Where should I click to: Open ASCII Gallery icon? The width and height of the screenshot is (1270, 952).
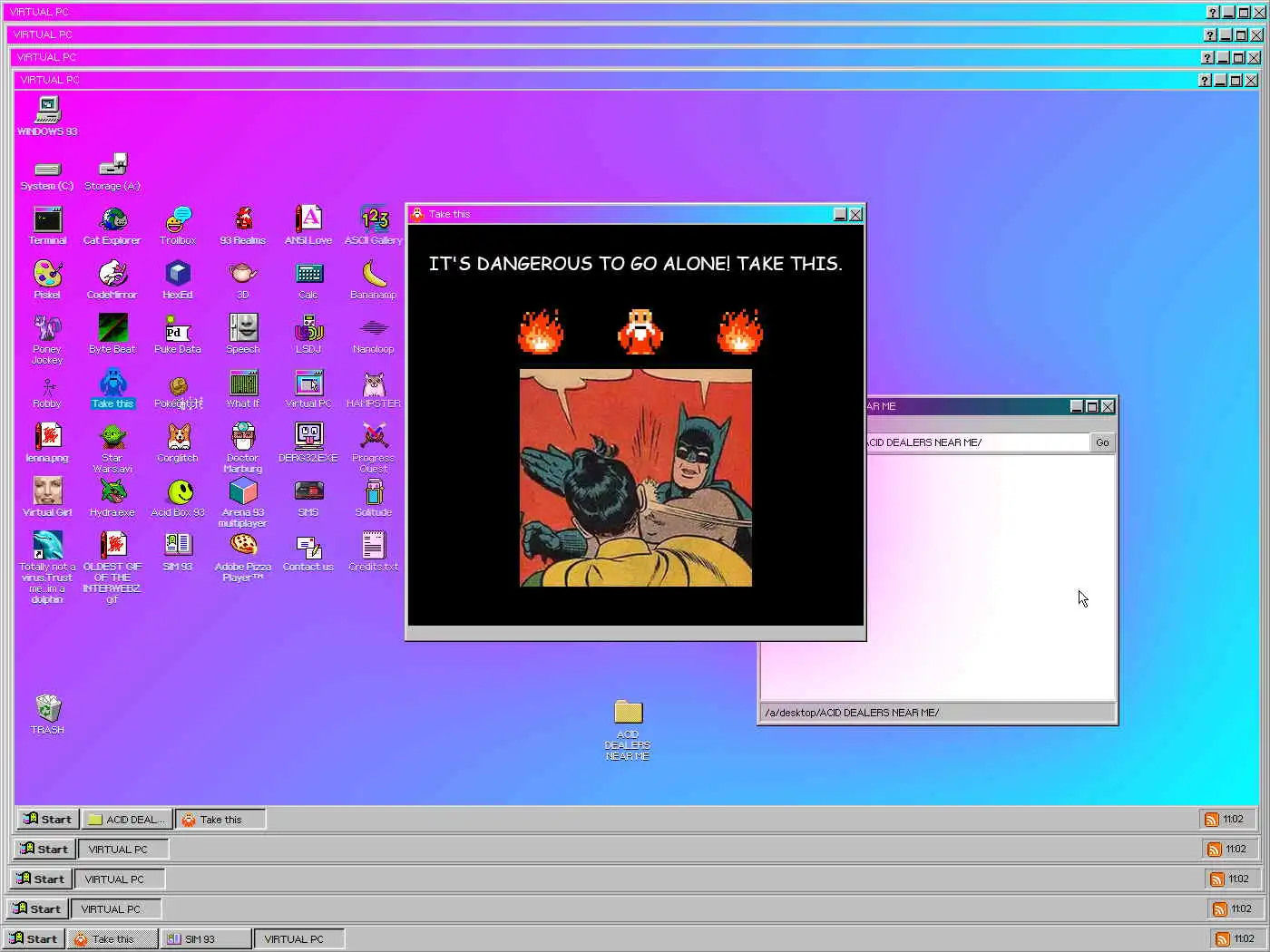(374, 226)
